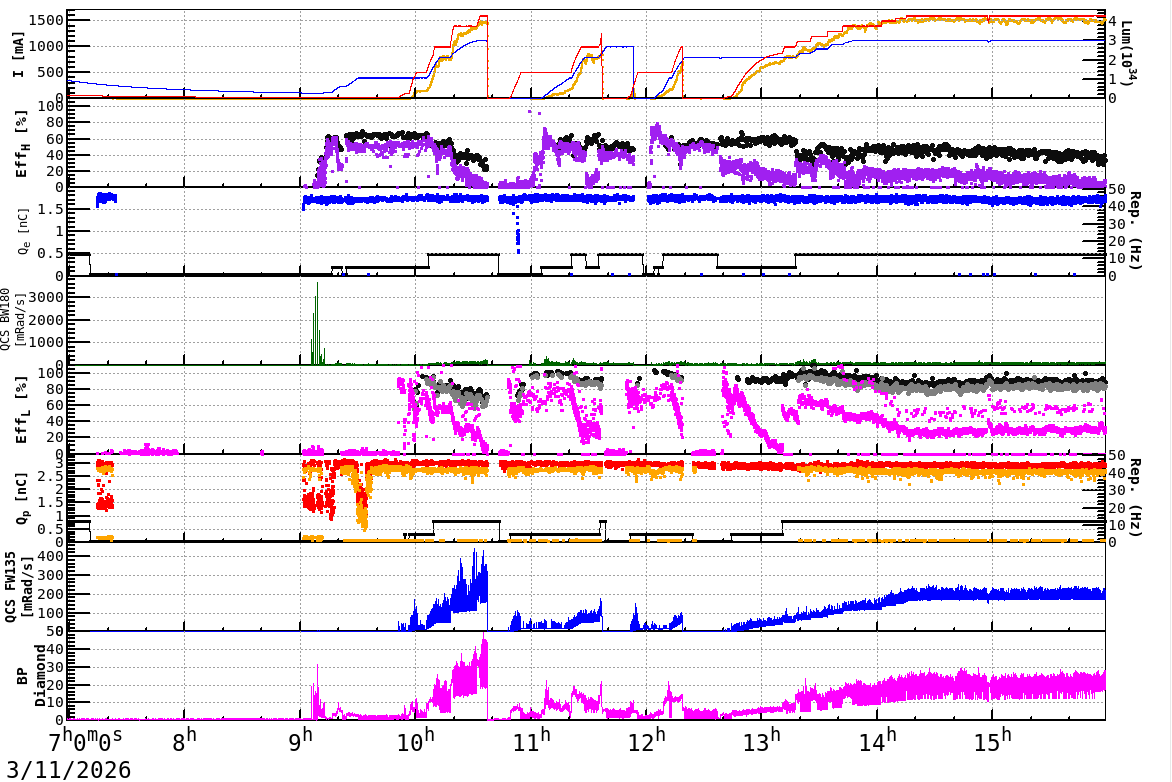Click the 'Lum(10^34)' right axis title
1172x782 pixels.
tap(1130, 53)
